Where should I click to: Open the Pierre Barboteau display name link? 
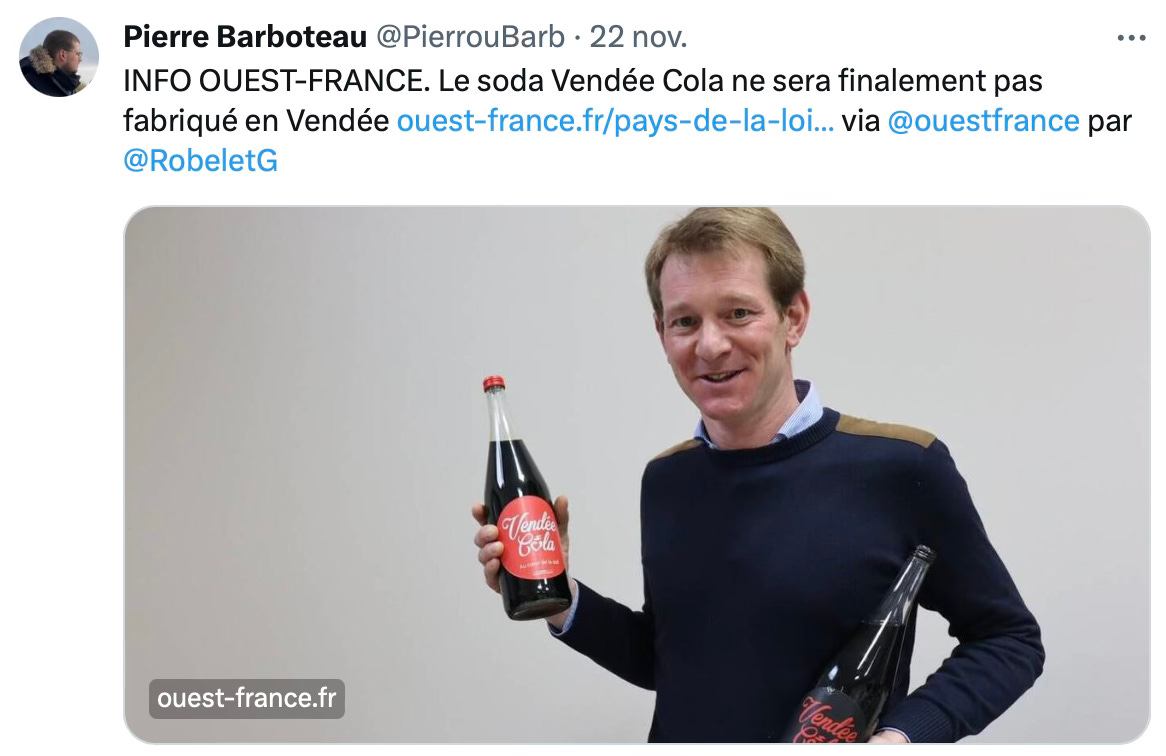[x=245, y=36]
